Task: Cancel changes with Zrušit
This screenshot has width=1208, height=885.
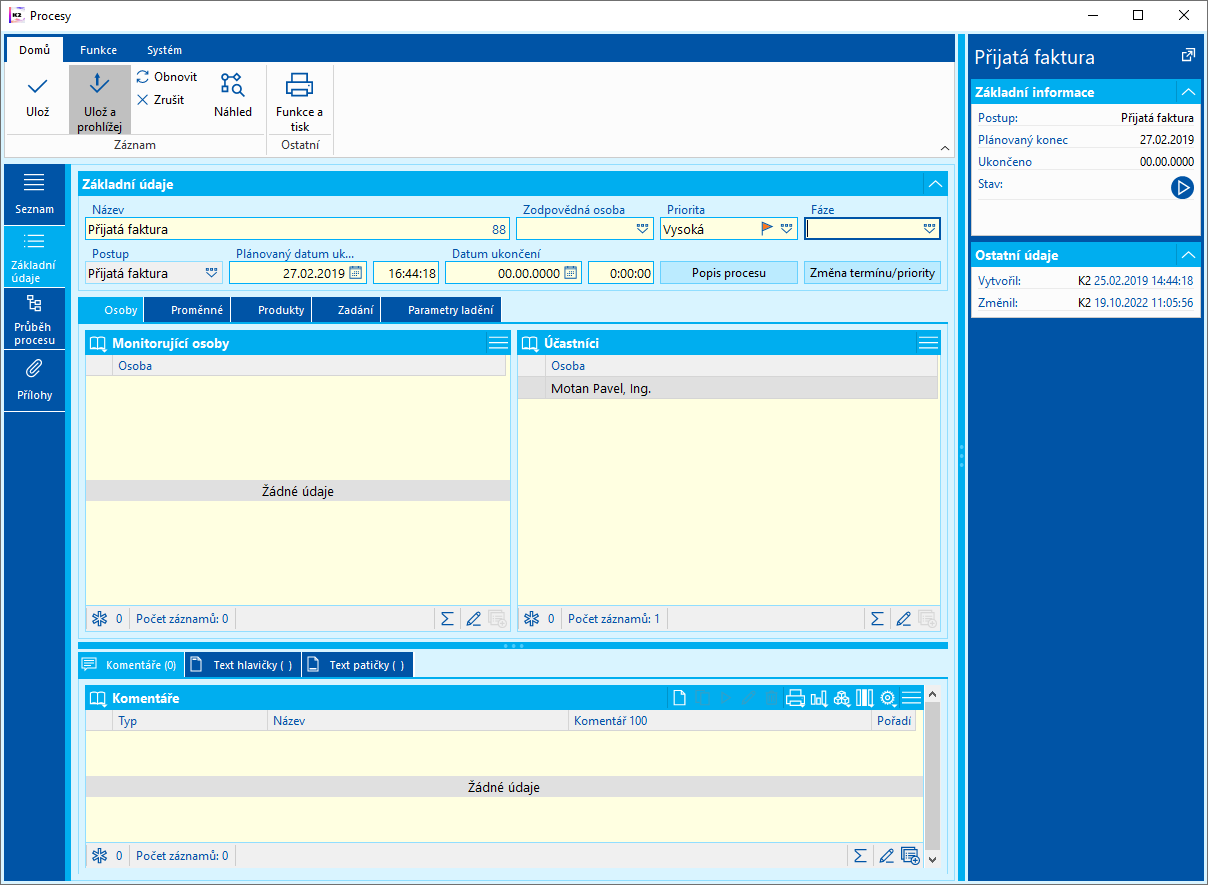Action: coord(161,100)
